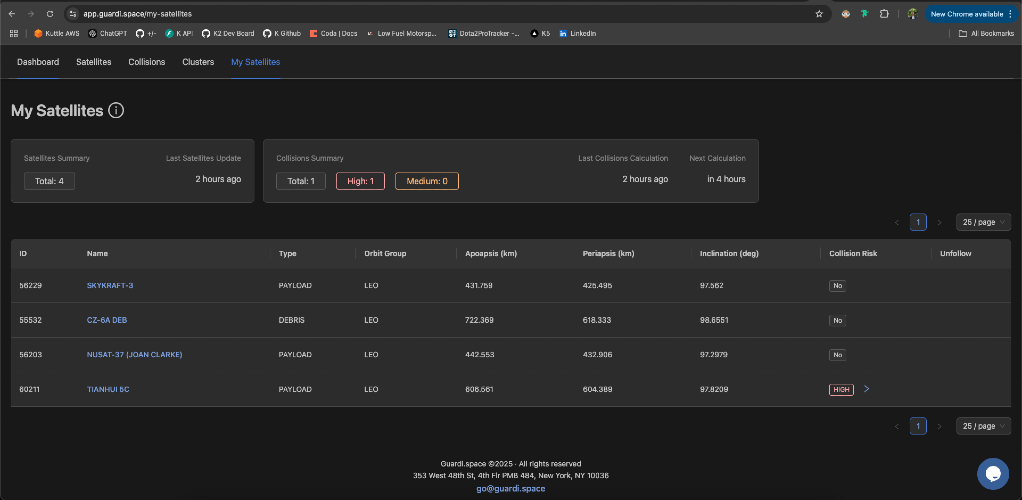The width and height of the screenshot is (1022, 500).
Task: Click the Total: 1 collisions badge
Action: coord(300,181)
